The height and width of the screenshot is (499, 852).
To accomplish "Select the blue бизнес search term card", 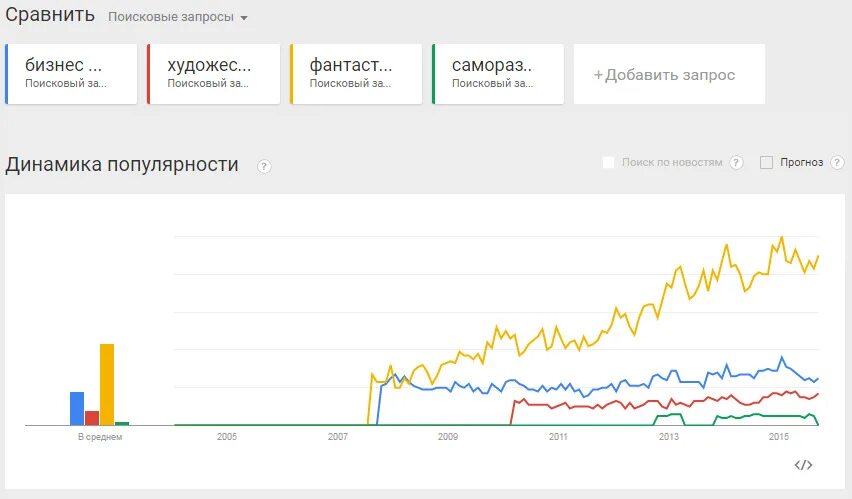I will pyautogui.click(x=71, y=74).
